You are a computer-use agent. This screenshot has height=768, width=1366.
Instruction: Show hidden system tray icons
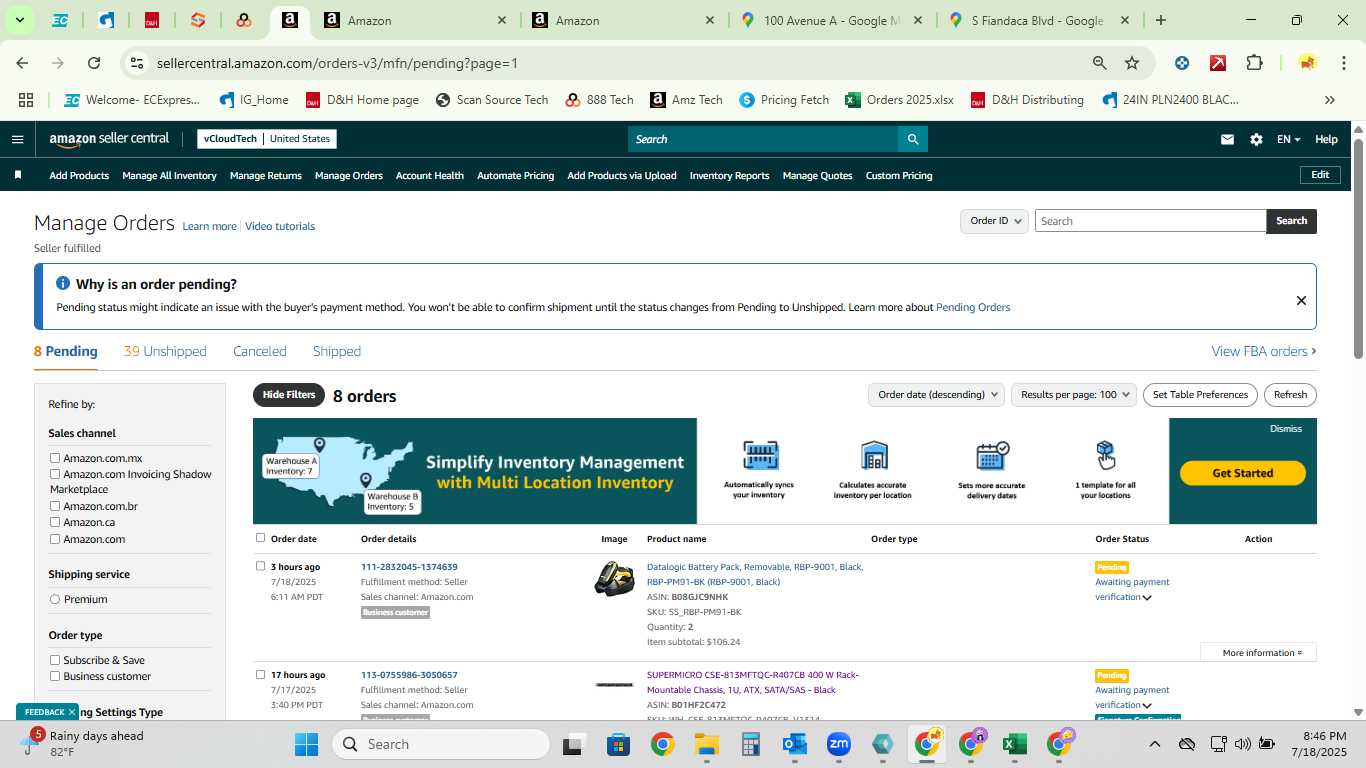pyautogui.click(x=1154, y=744)
